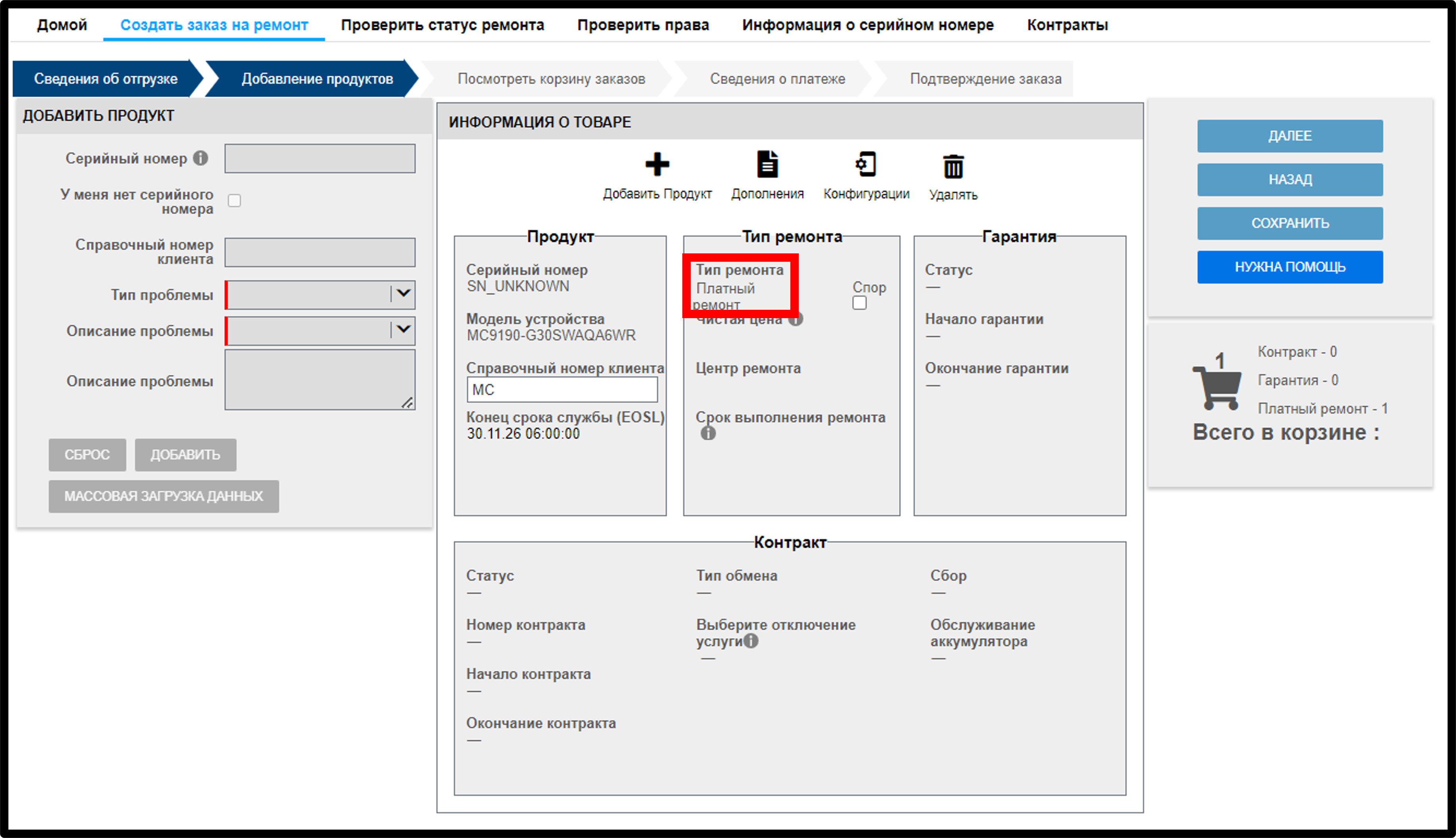Click the Контракт - 0 cart entry

(x=1297, y=351)
